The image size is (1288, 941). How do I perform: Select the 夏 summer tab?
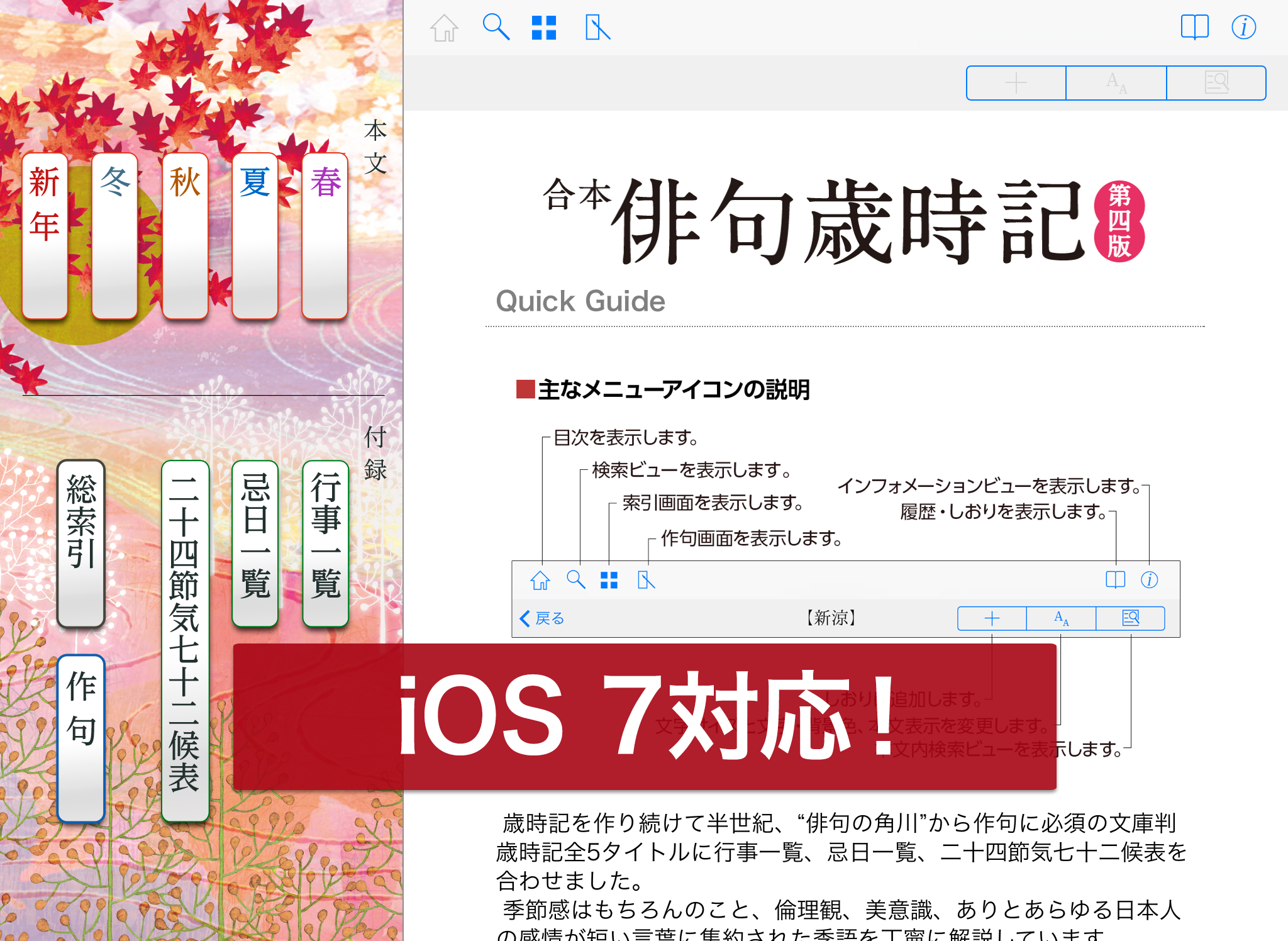[255, 236]
